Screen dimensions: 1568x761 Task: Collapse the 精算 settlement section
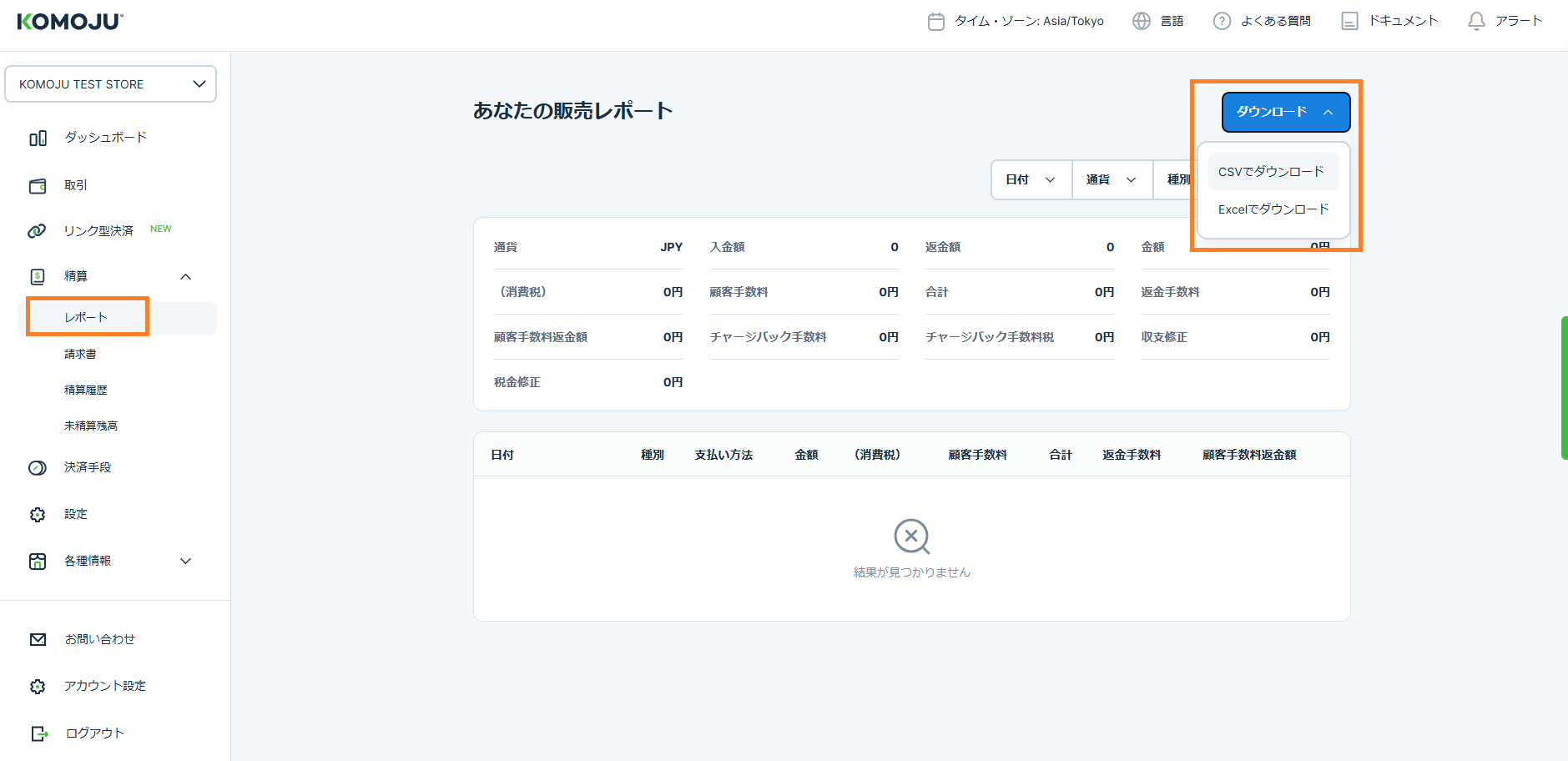click(185, 277)
